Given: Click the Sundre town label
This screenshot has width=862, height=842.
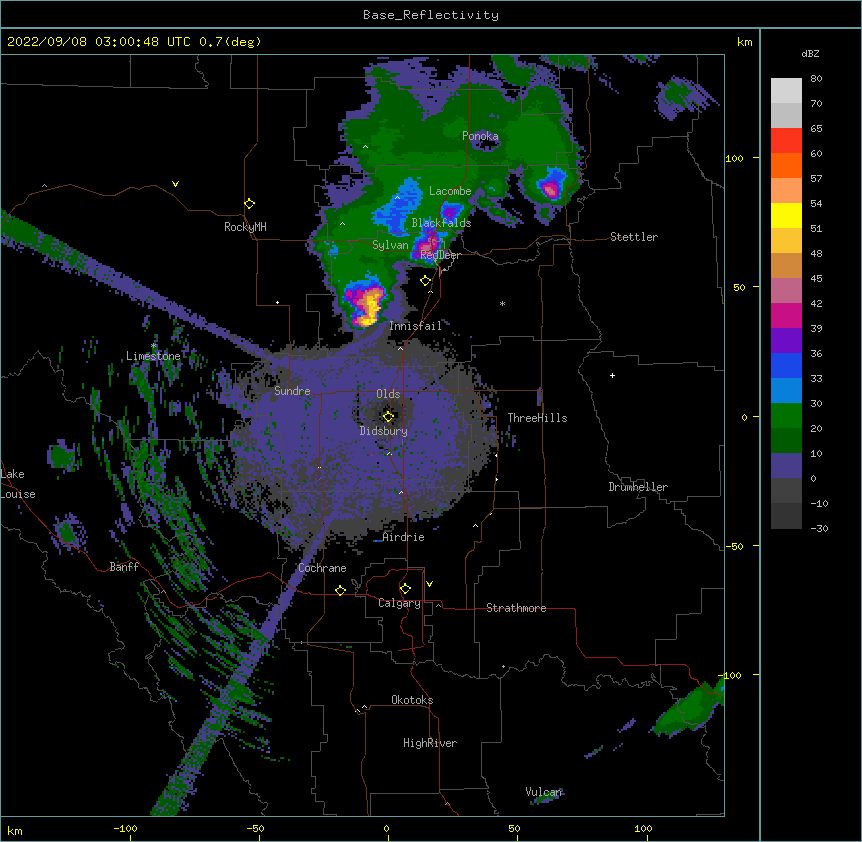Looking at the screenshot, I should pos(292,391).
